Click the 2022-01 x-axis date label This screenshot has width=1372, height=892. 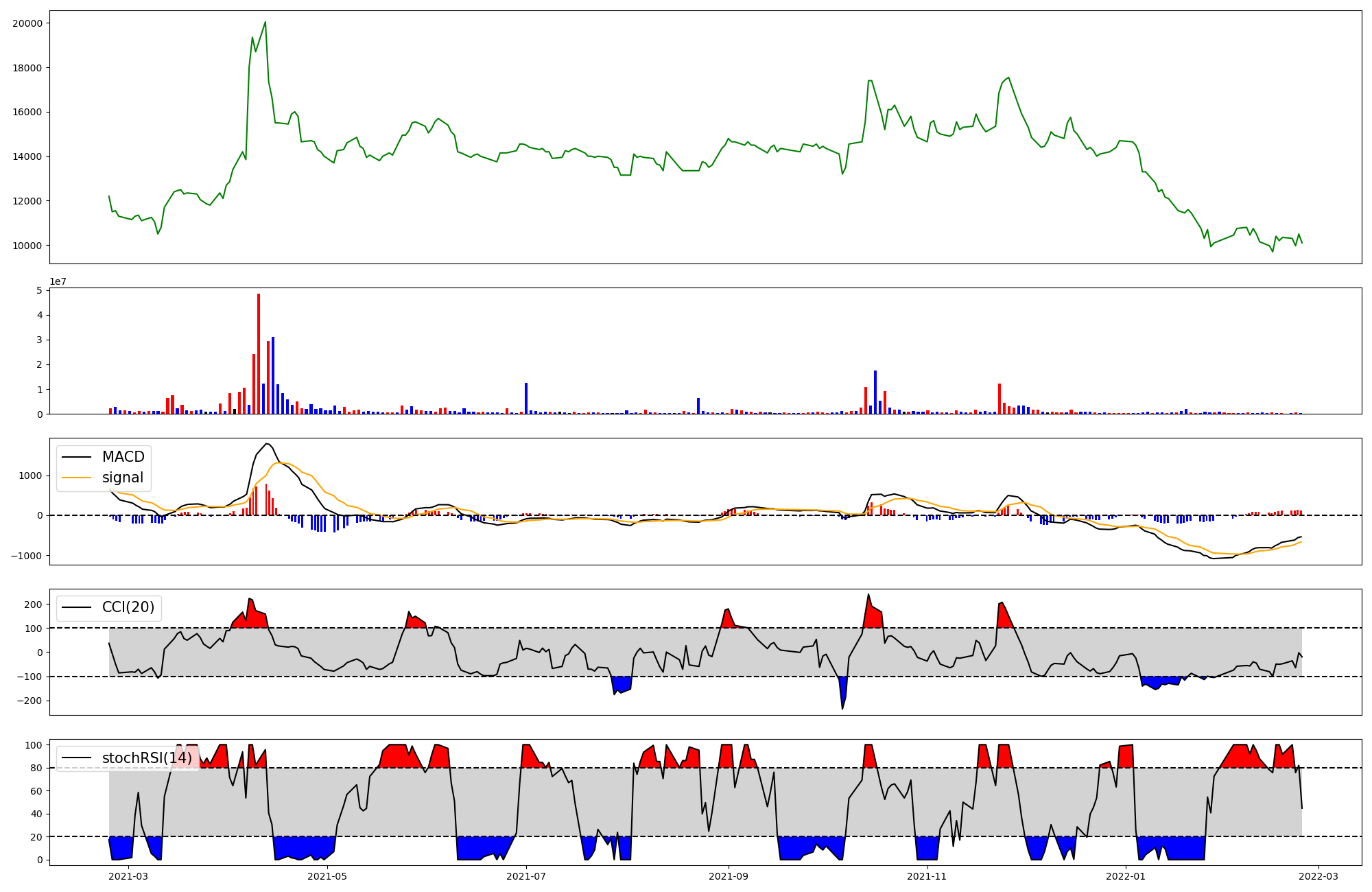(x=1126, y=876)
